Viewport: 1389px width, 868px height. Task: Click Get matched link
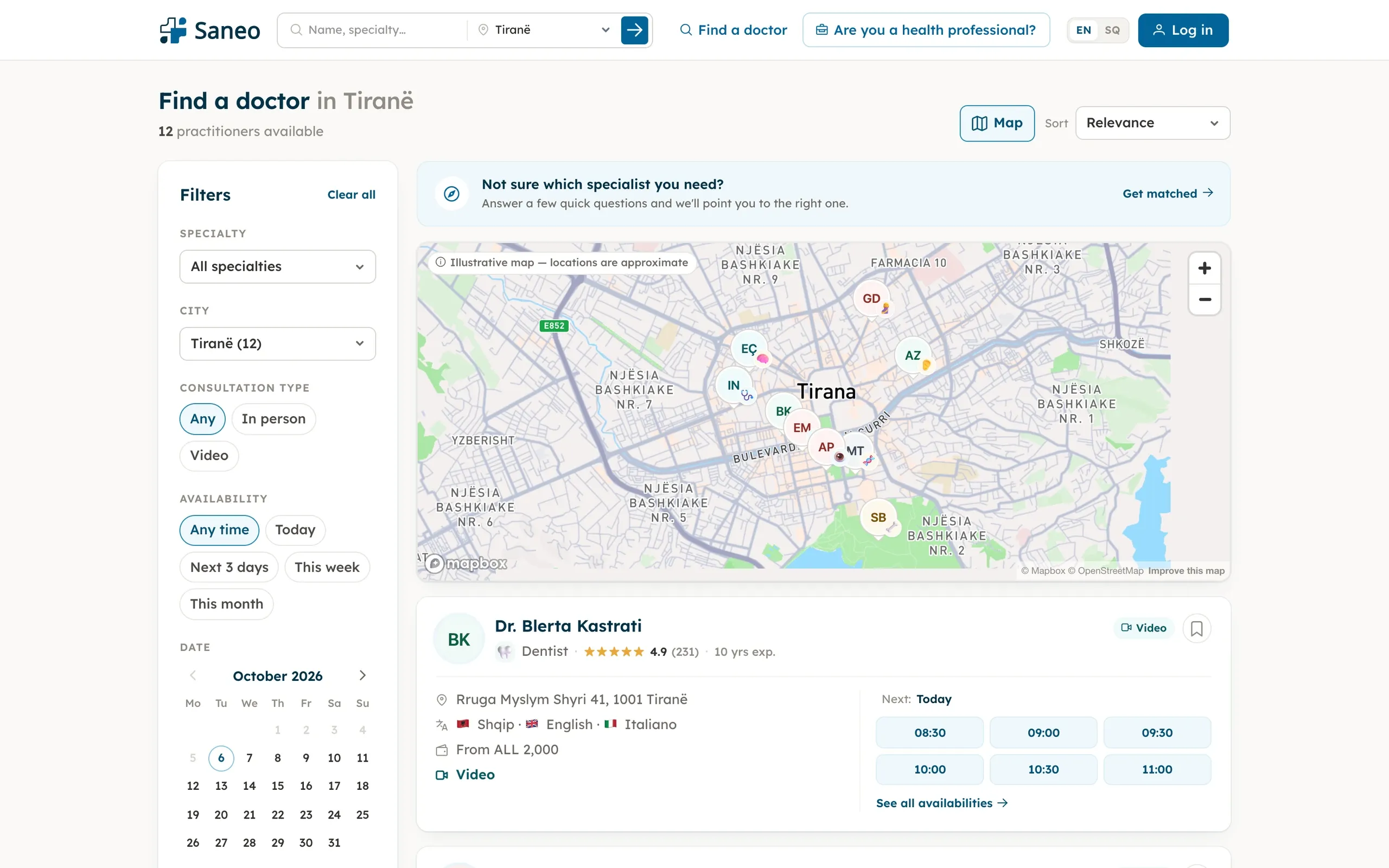[1168, 194]
